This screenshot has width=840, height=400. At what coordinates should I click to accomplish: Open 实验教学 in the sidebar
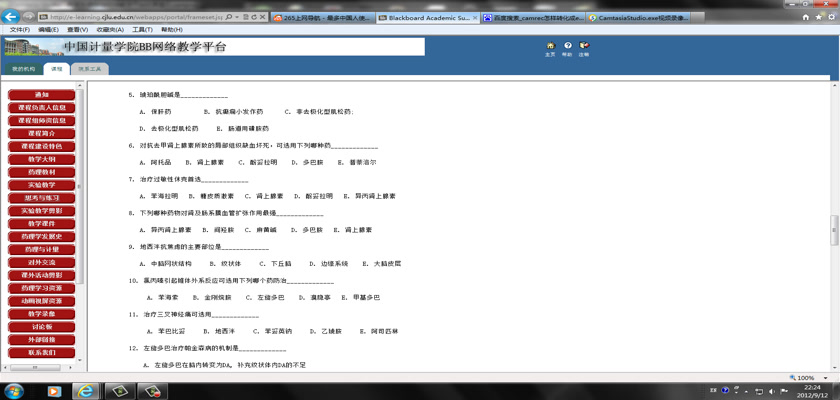pos(41,185)
